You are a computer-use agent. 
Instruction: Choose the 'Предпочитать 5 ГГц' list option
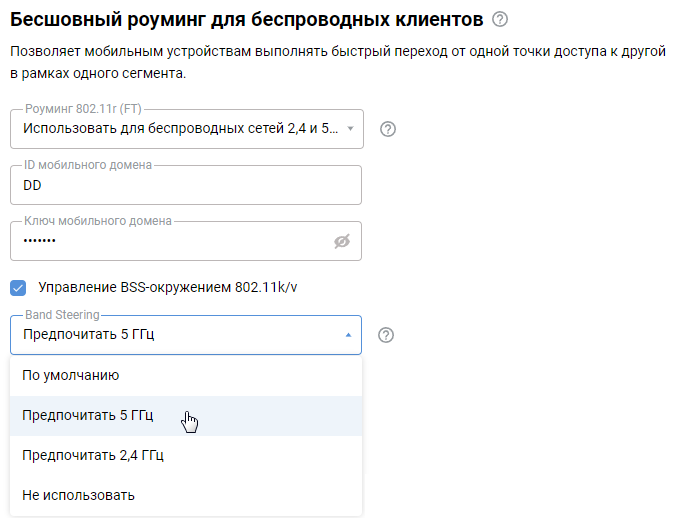click(x=89, y=415)
